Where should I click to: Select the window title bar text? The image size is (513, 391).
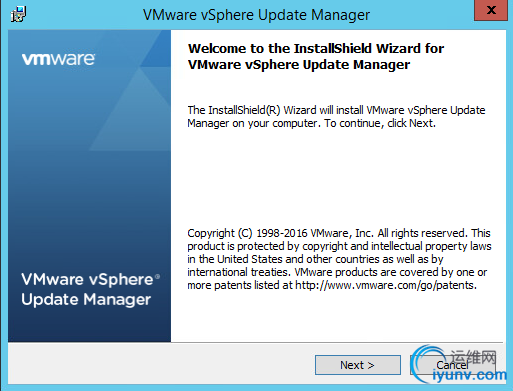tap(256, 15)
